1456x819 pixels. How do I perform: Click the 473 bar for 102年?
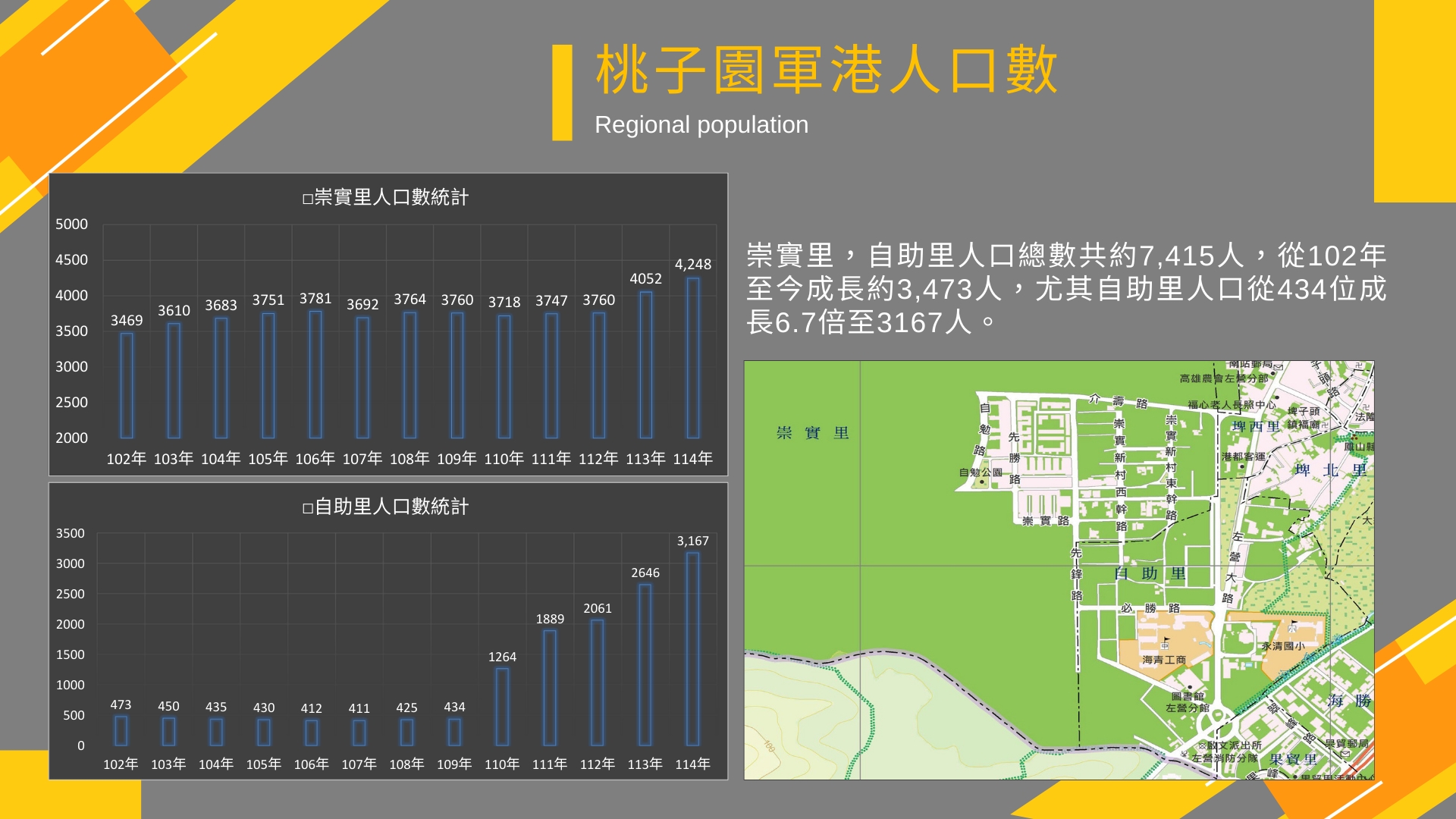pos(121,731)
